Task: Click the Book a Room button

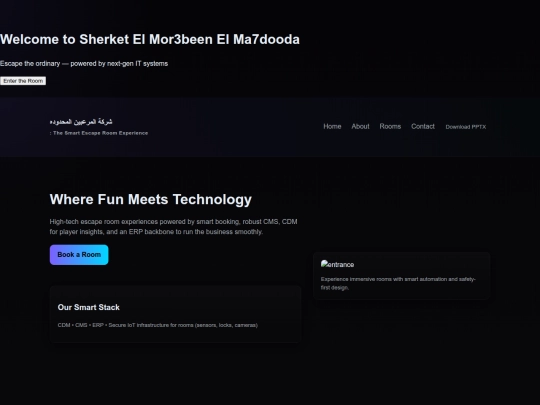Action: point(79,255)
